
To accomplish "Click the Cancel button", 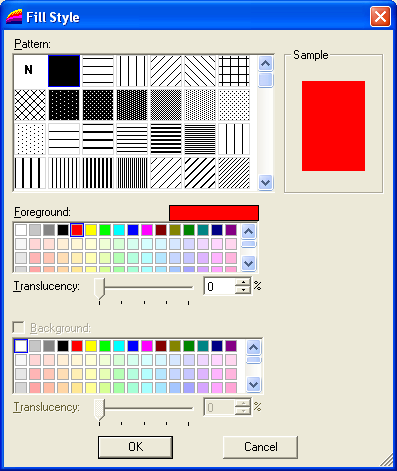I will [x=260, y=447].
